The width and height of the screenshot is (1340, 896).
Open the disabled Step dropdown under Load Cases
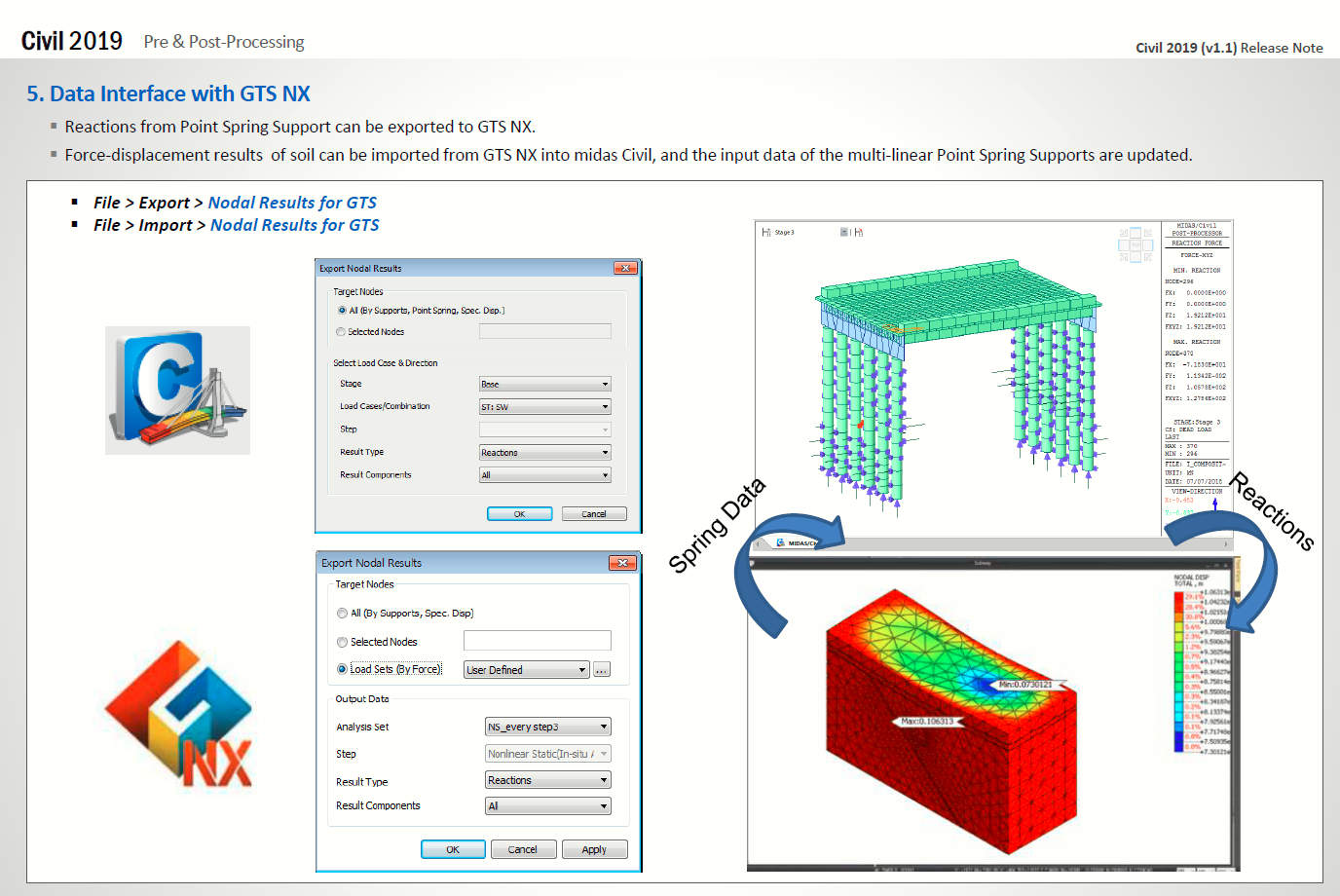pos(544,429)
